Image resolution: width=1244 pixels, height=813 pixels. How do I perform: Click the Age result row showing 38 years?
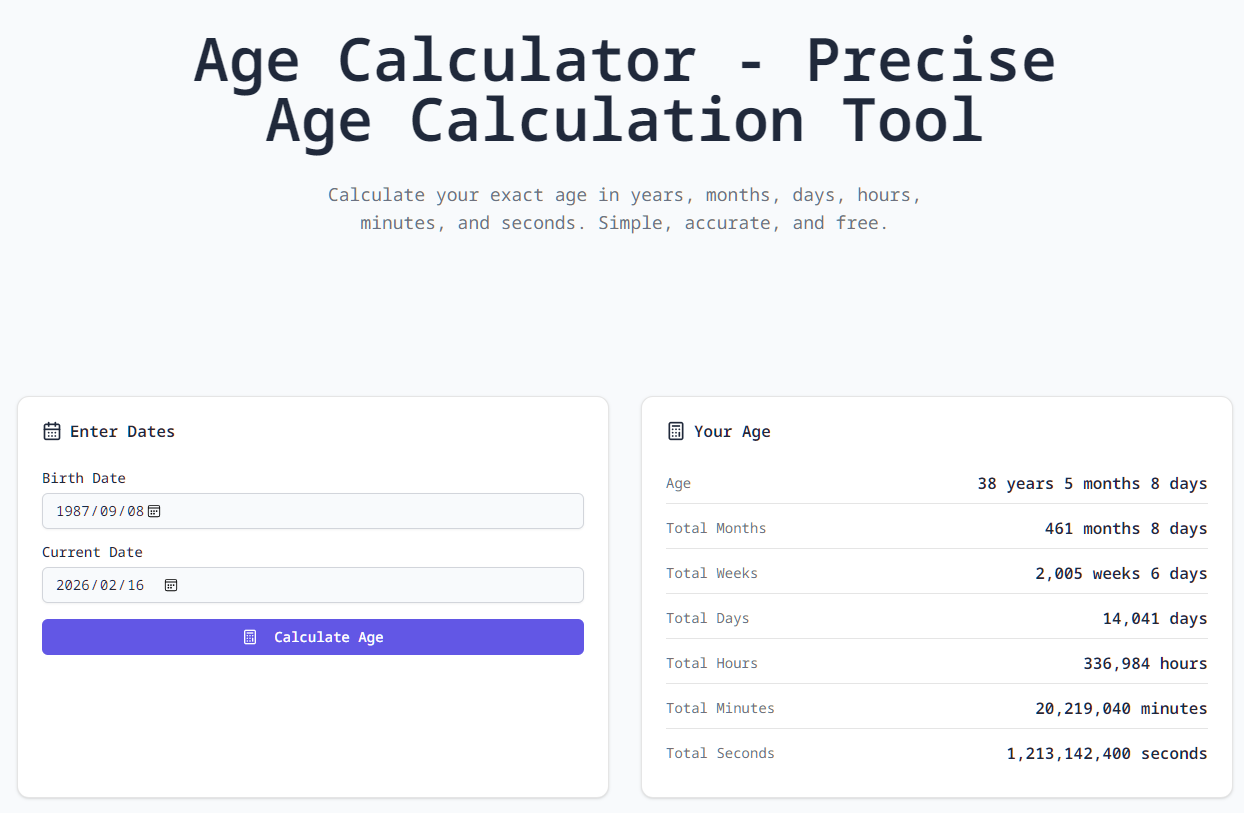click(936, 483)
